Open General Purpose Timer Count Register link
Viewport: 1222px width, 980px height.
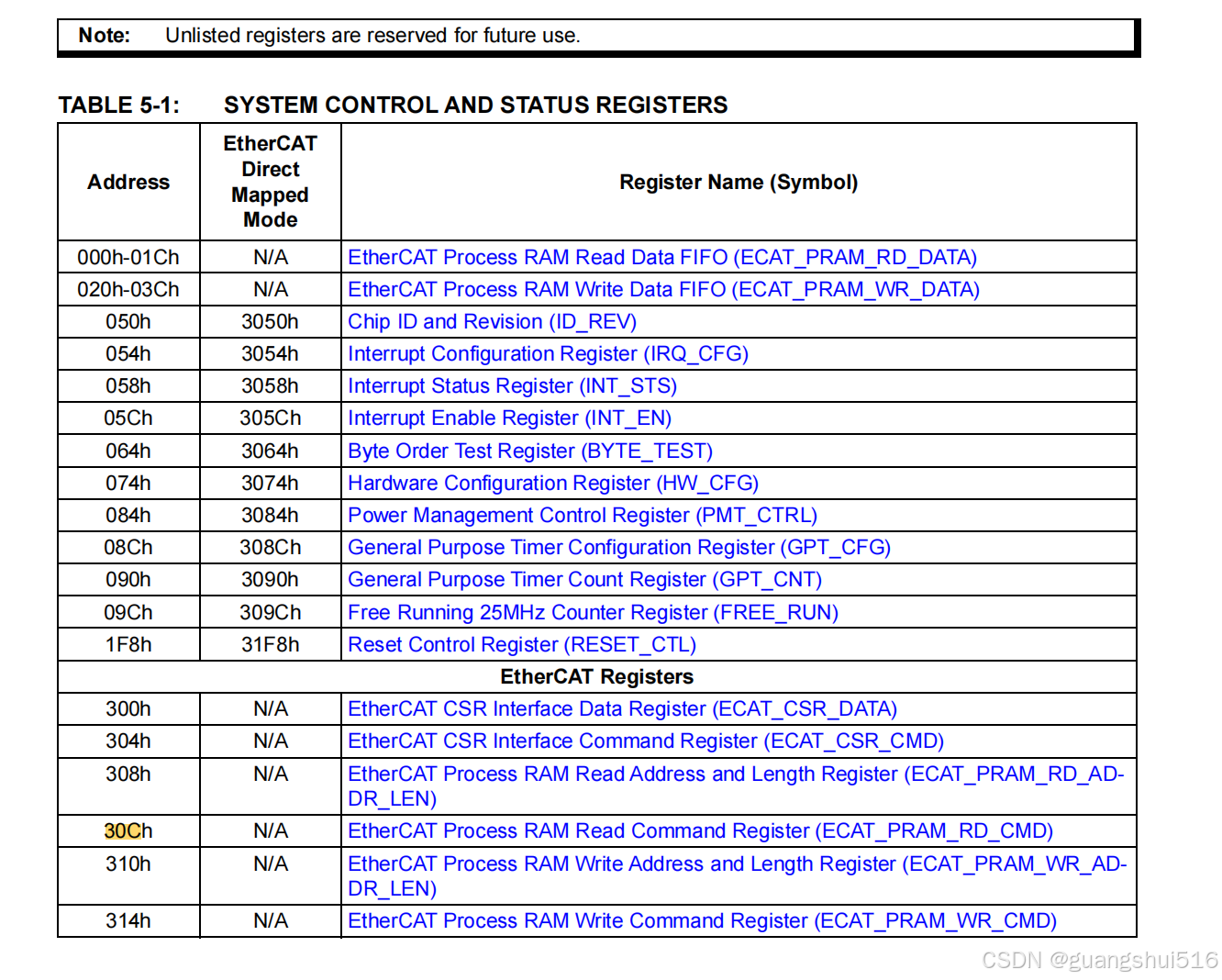(584, 579)
